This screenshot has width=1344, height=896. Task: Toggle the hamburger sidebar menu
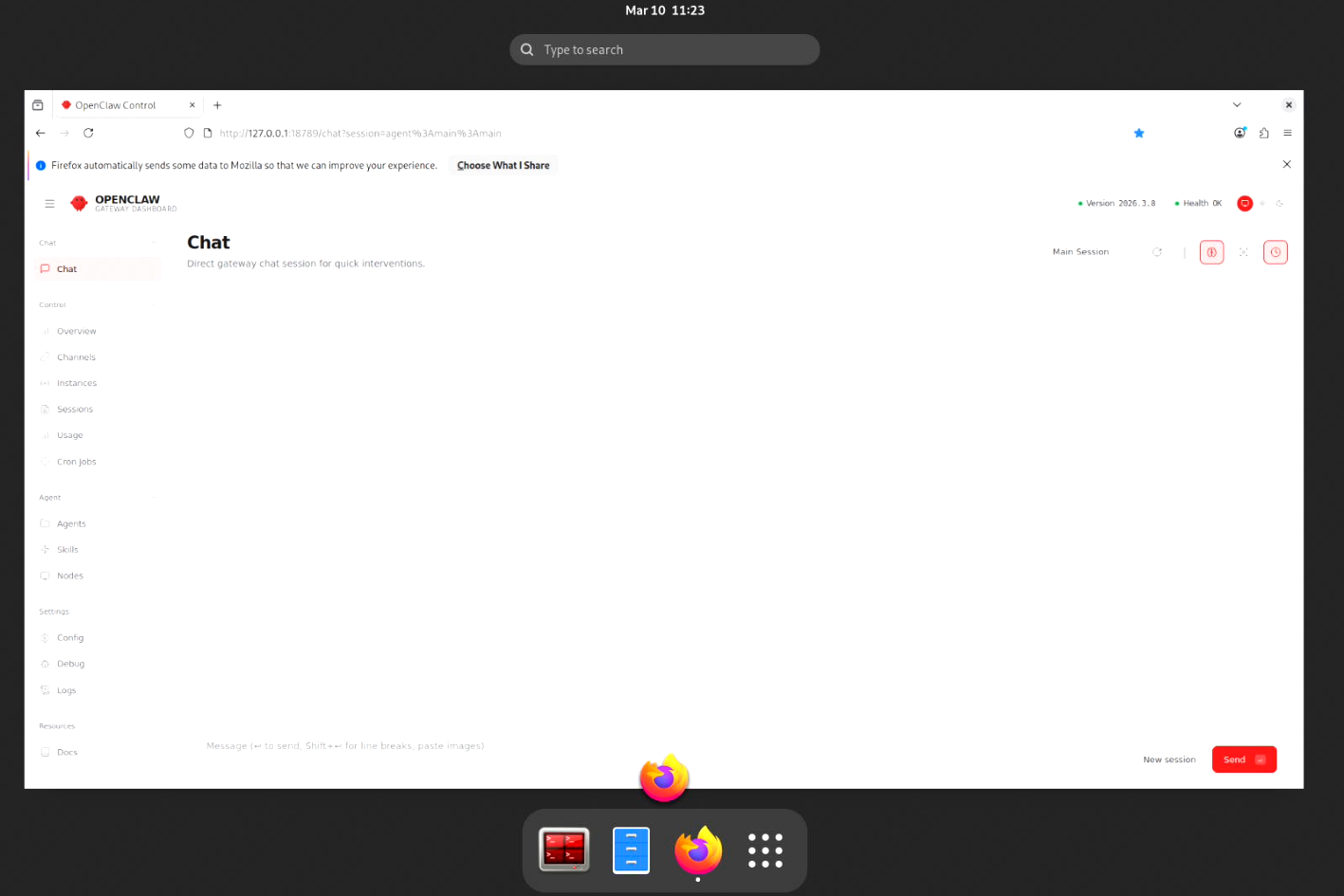pyautogui.click(x=49, y=204)
